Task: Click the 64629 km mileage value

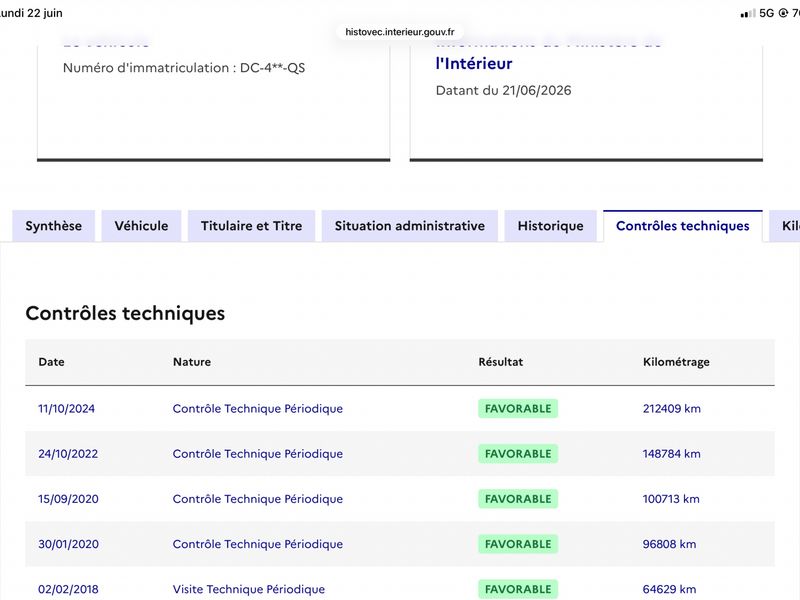Action: point(669,589)
